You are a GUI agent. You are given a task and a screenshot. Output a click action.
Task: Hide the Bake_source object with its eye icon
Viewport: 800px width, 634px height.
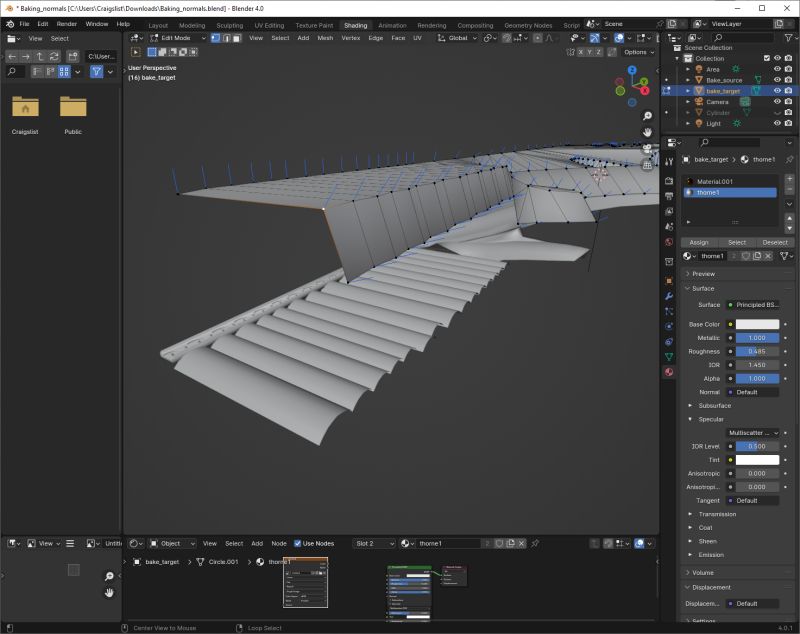pos(777,79)
